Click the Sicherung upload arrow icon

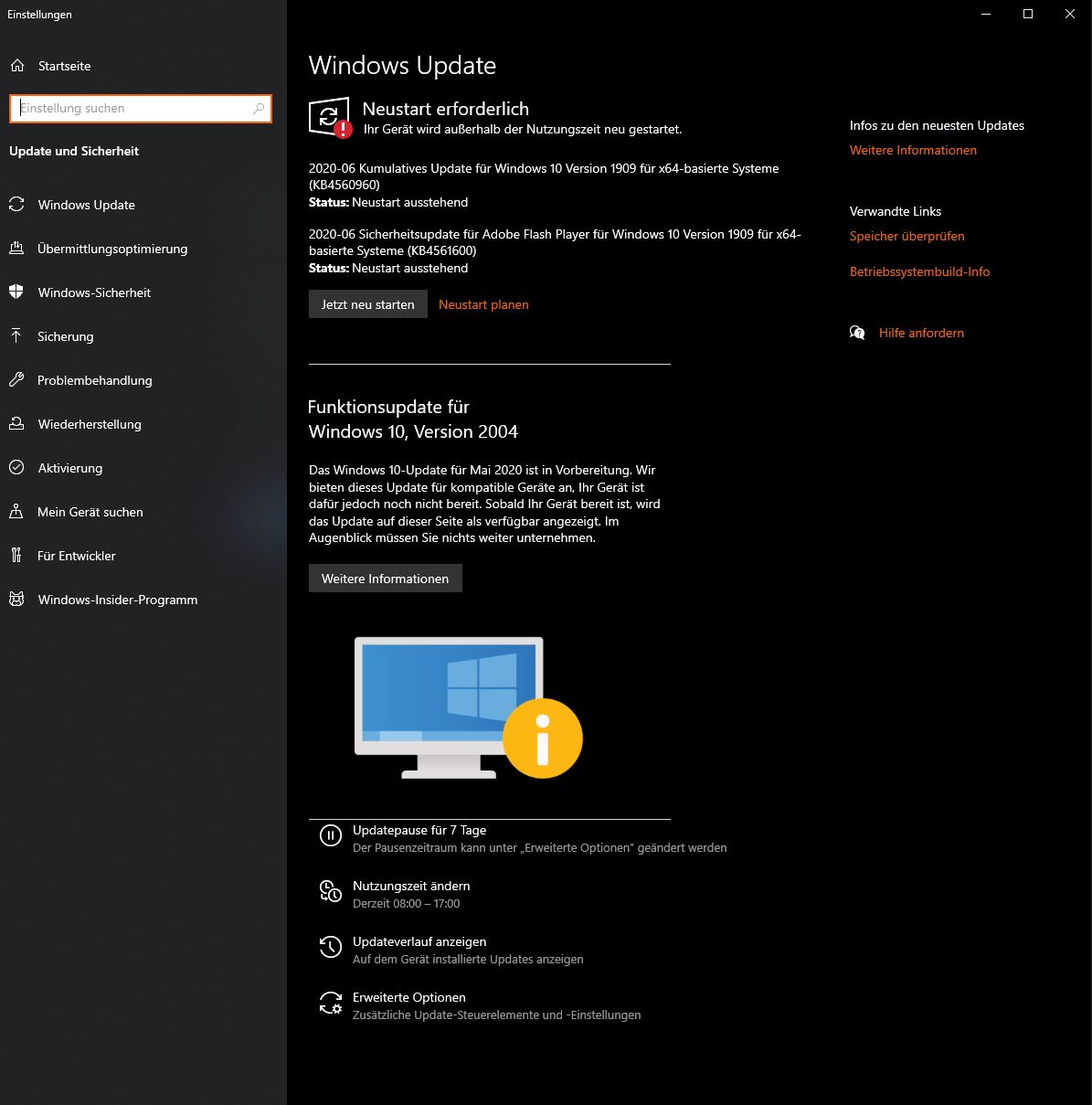tap(16, 336)
